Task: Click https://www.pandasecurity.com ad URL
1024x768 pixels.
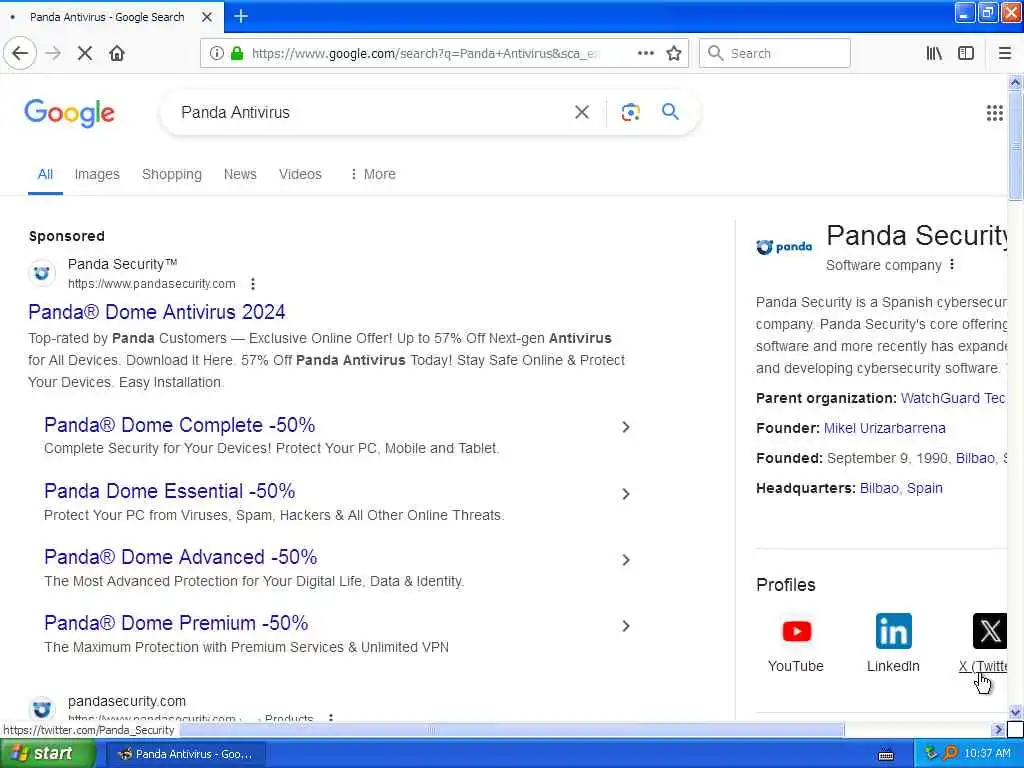Action: click(x=152, y=284)
